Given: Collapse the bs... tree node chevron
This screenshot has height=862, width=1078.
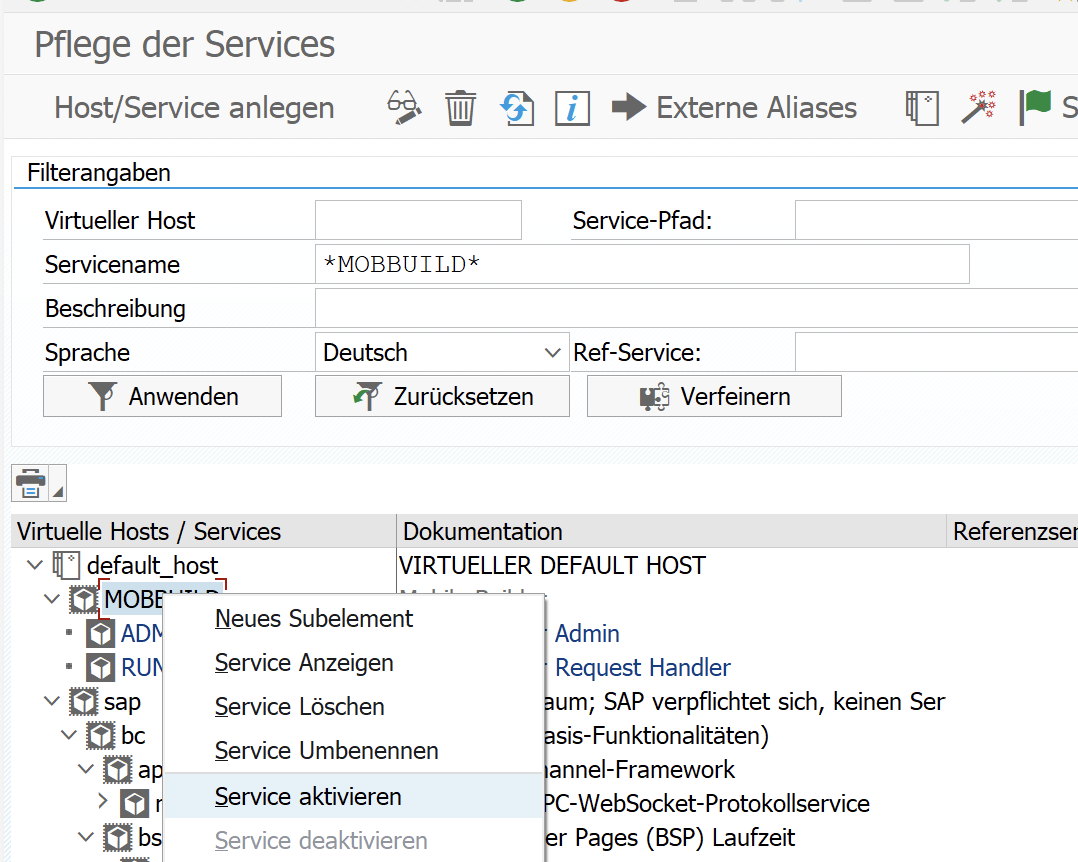Looking at the screenshot, I should pyautogui.click(x=87, y=837).
